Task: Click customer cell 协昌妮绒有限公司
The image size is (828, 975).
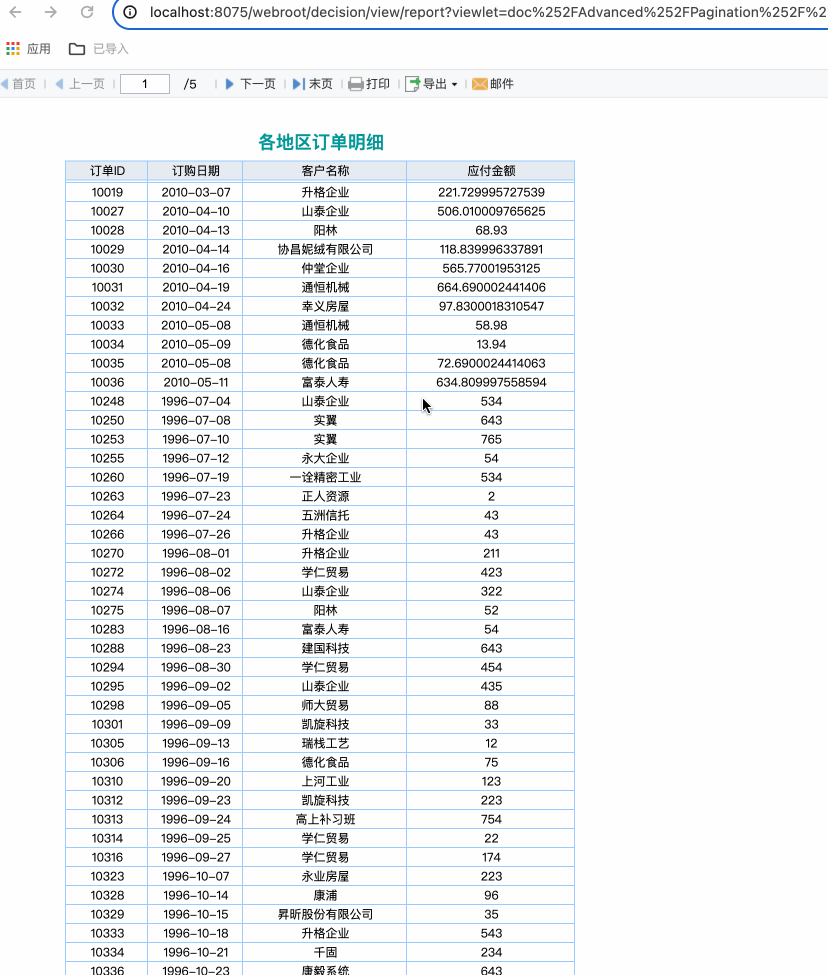Action: (324, 249)
